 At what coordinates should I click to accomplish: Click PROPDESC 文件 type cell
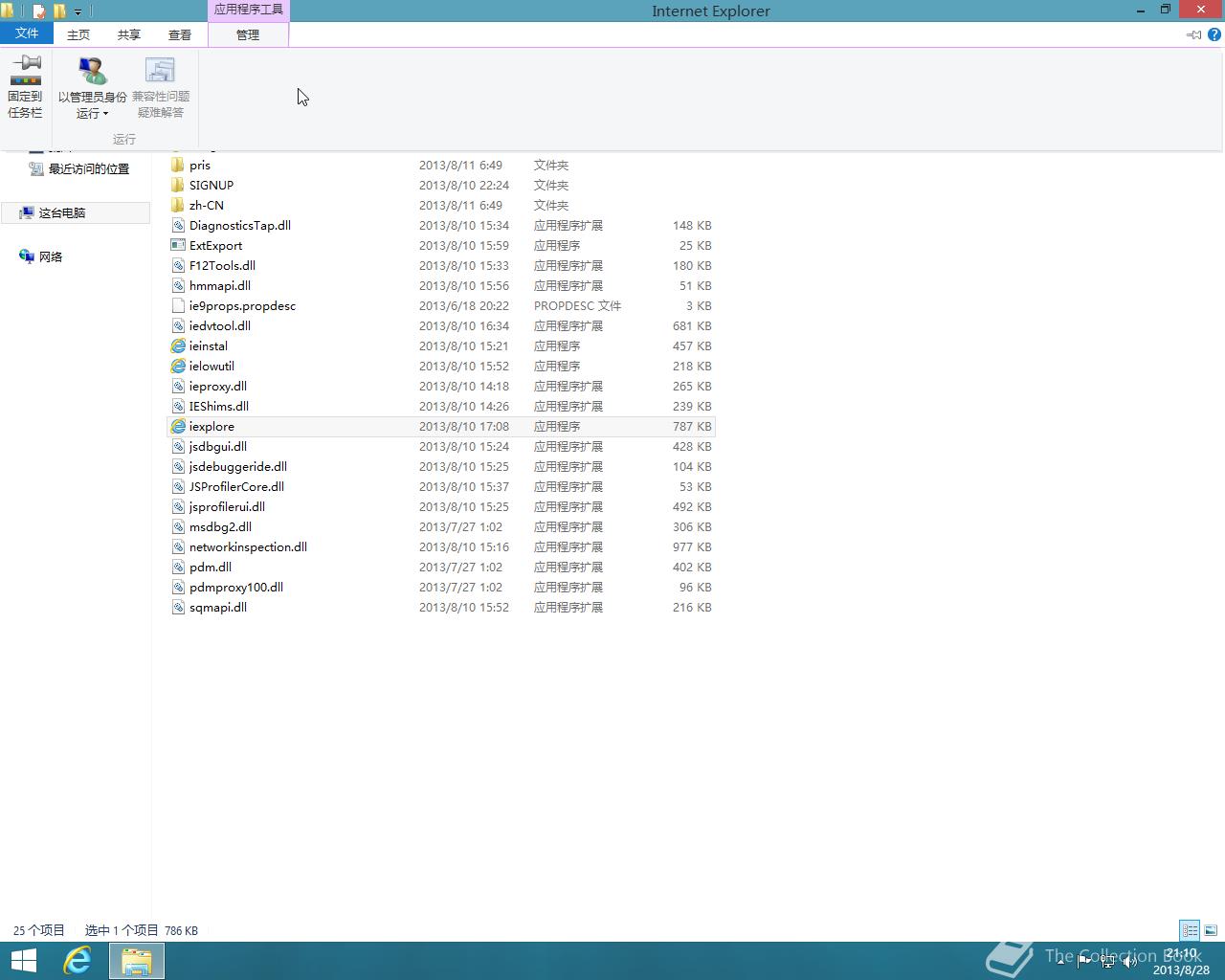577,306
